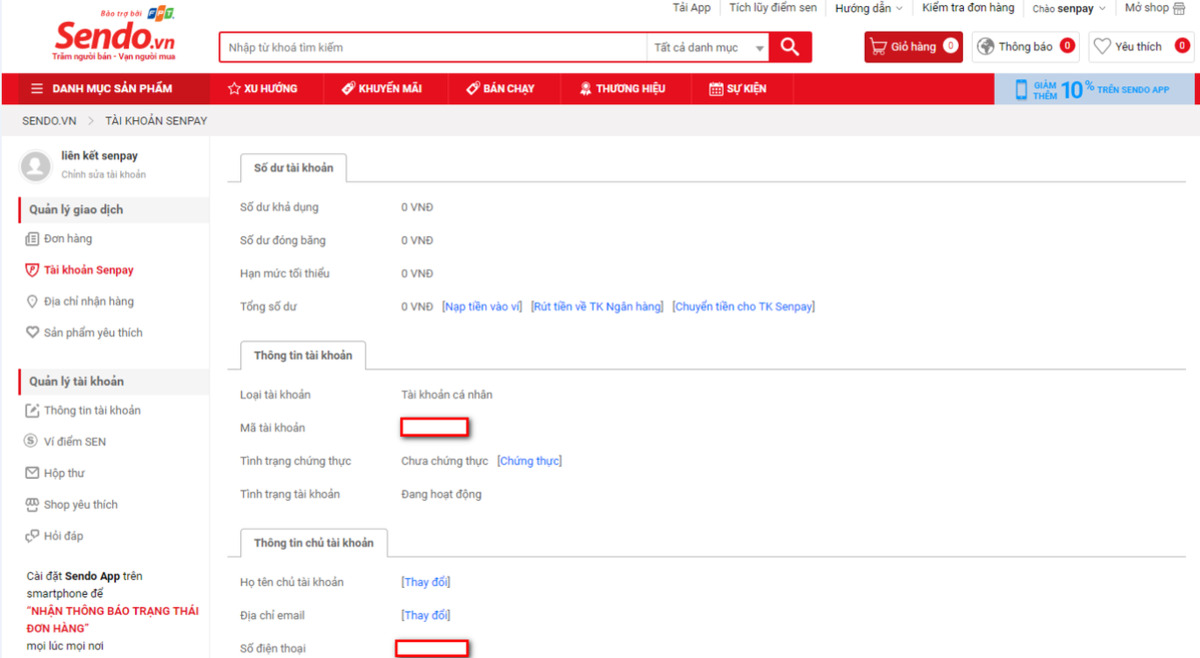Click the Tài khoản Senpay shield icon
Viewport: 1200px width, 658px height.
click(32, 270)
